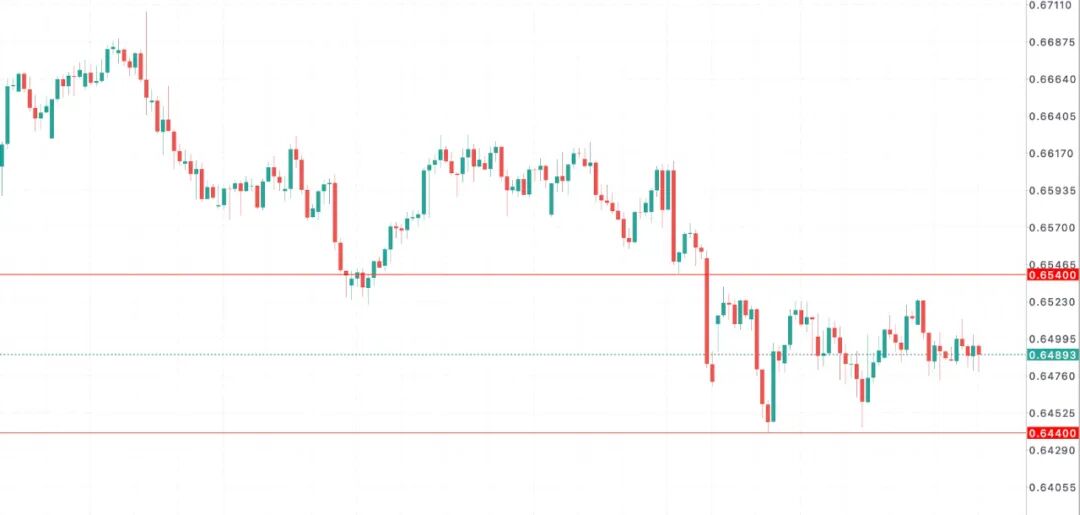
Task: Click the 0.67110 price axis label
Action: pyautogui.click(x=1052, y=5)
